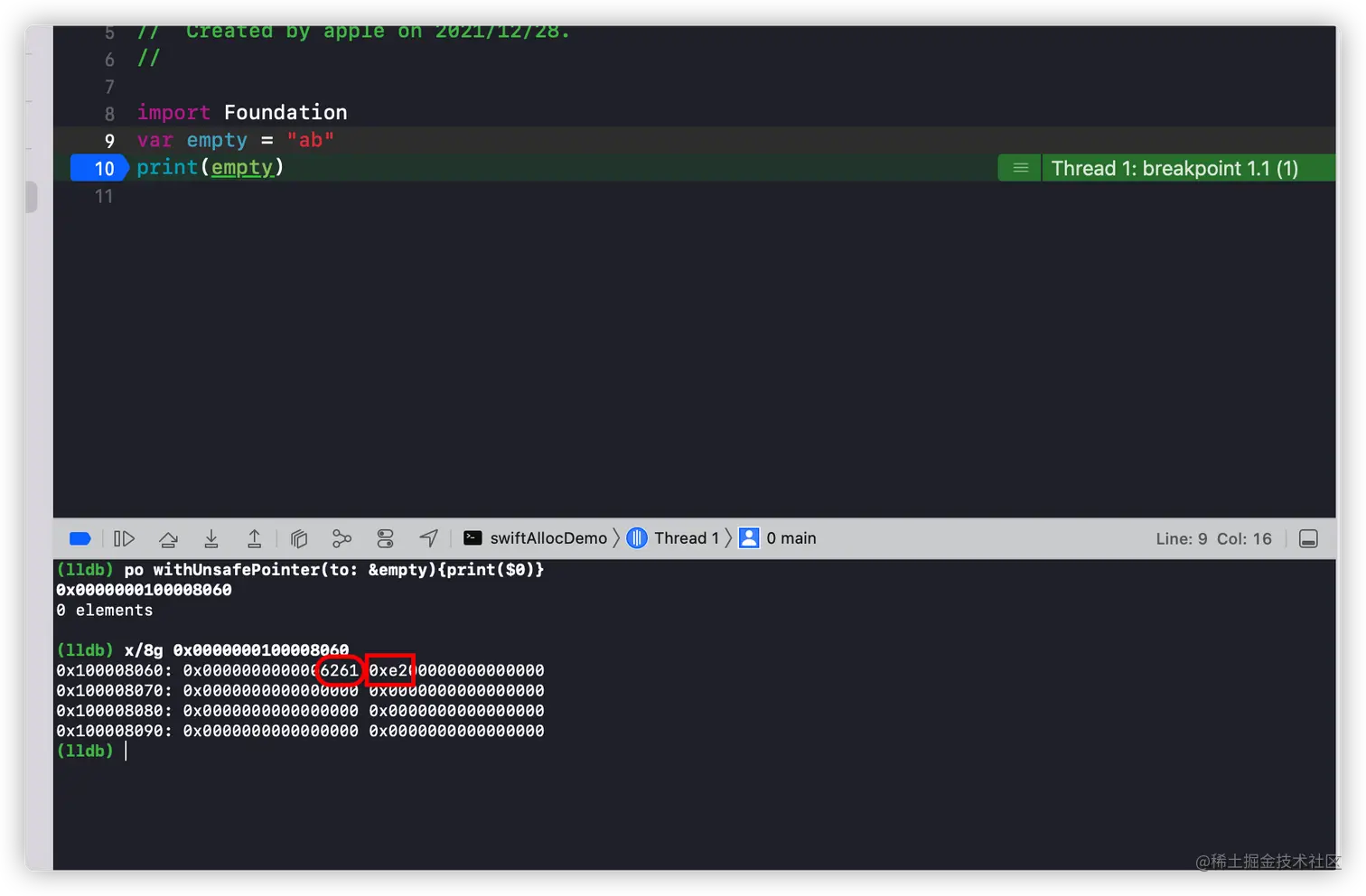Viewport: 1366px width, 896px height.
Task: Expand the Thread 1 jump bar item
Action: click(675, 538)
